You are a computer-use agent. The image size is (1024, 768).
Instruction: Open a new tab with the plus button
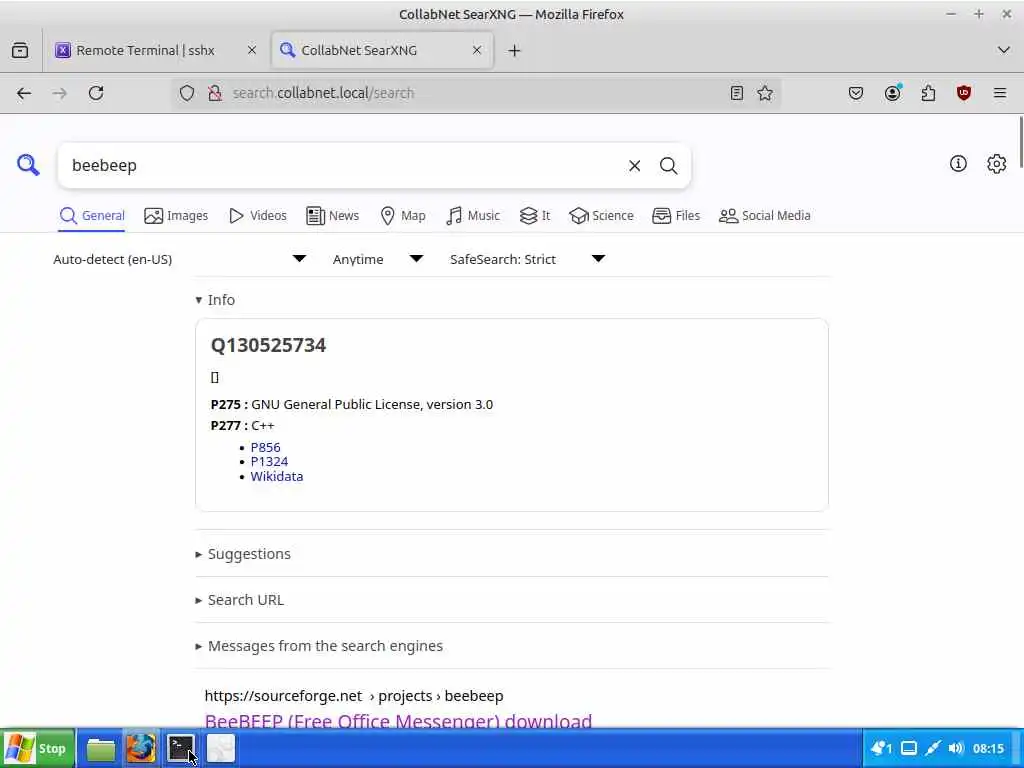click(515, 50)
